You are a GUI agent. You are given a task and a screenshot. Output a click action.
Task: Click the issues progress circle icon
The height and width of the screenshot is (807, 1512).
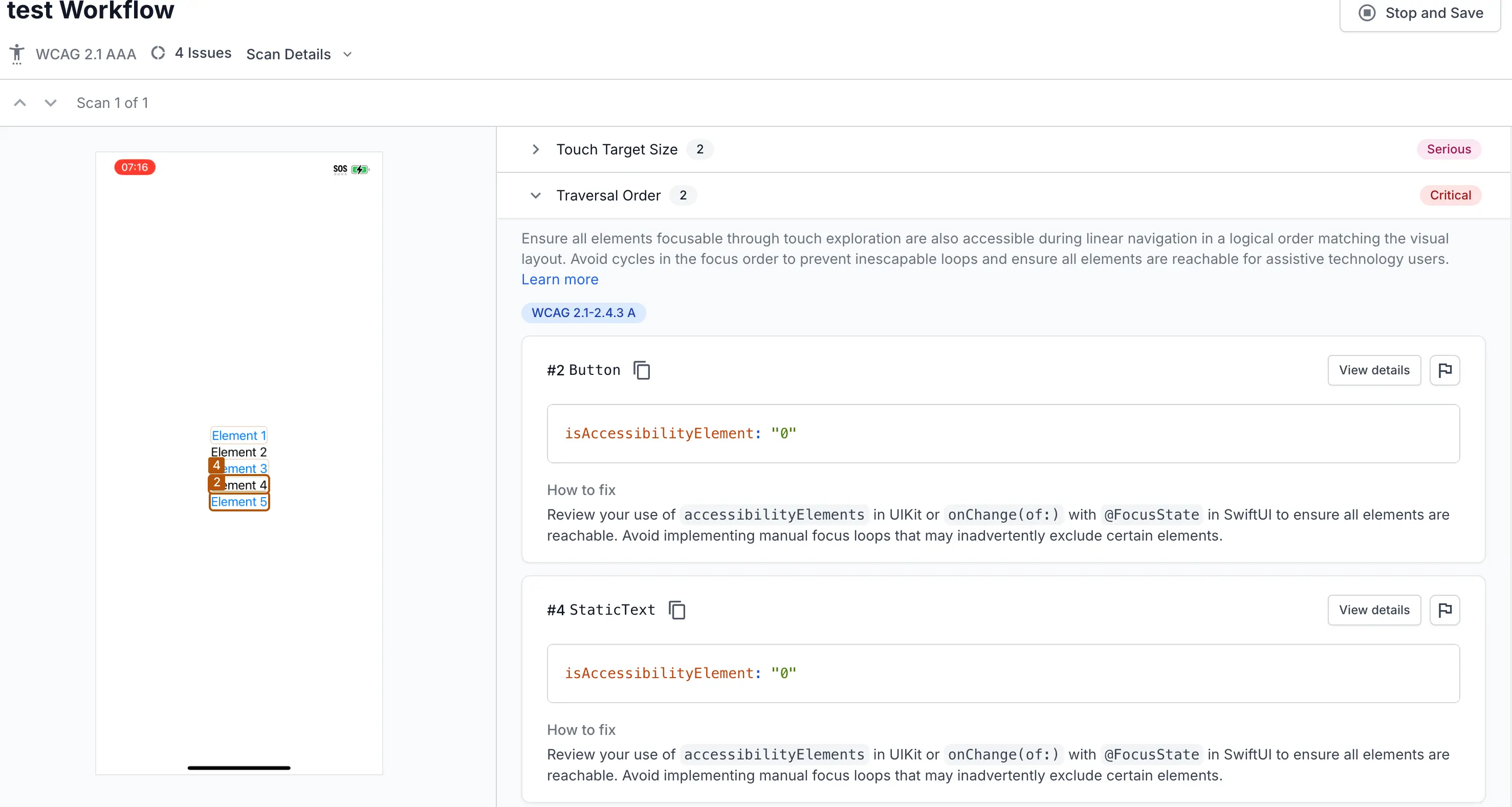pyautogui.click(x=158, y=53)
